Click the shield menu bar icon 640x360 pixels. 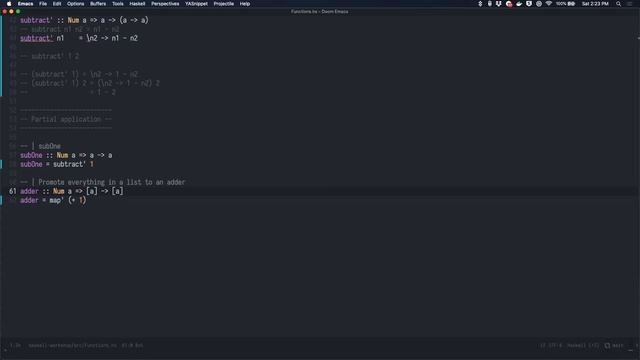point(529,4)
